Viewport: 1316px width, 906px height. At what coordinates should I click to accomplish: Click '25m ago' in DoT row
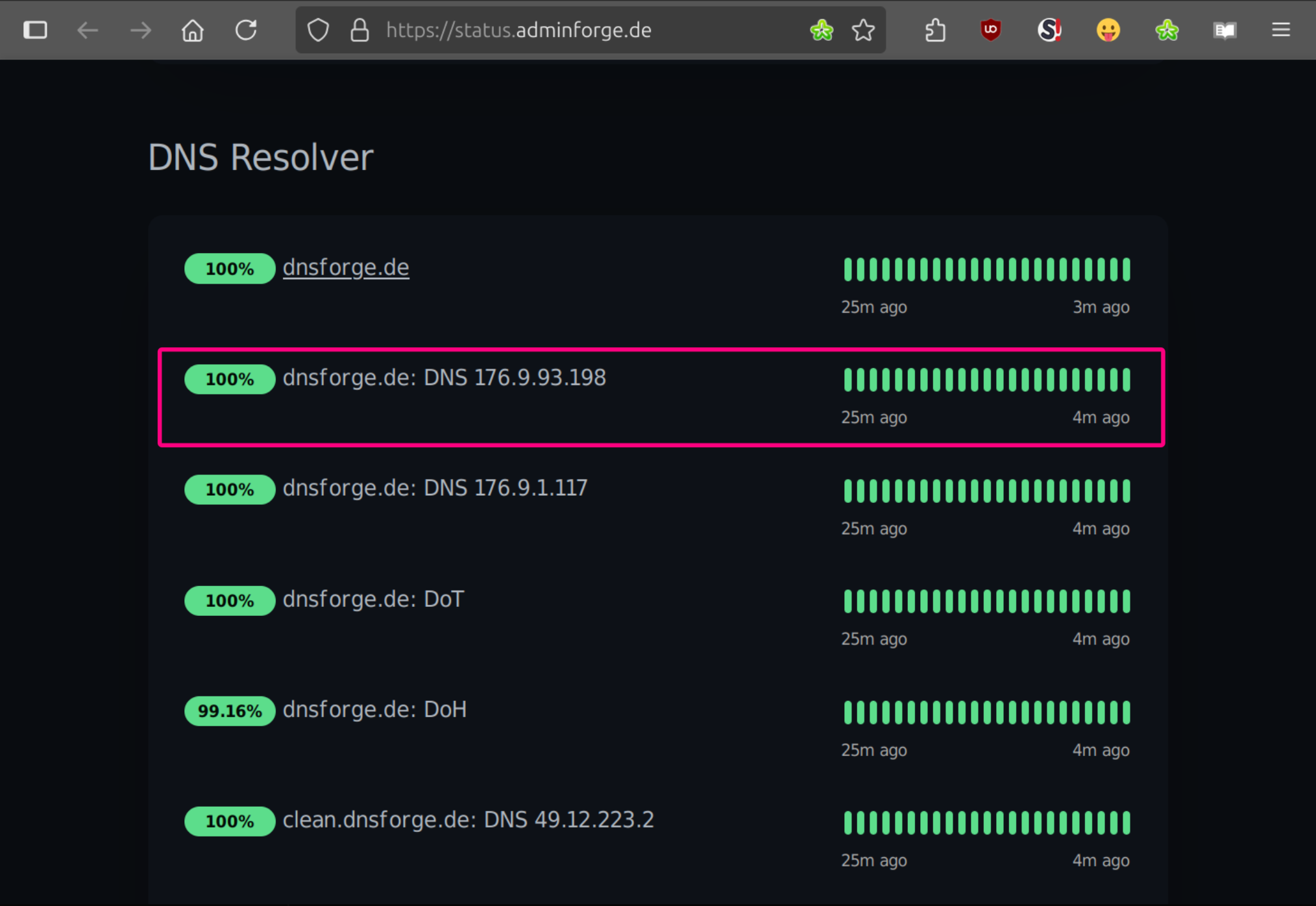point(874,639)
